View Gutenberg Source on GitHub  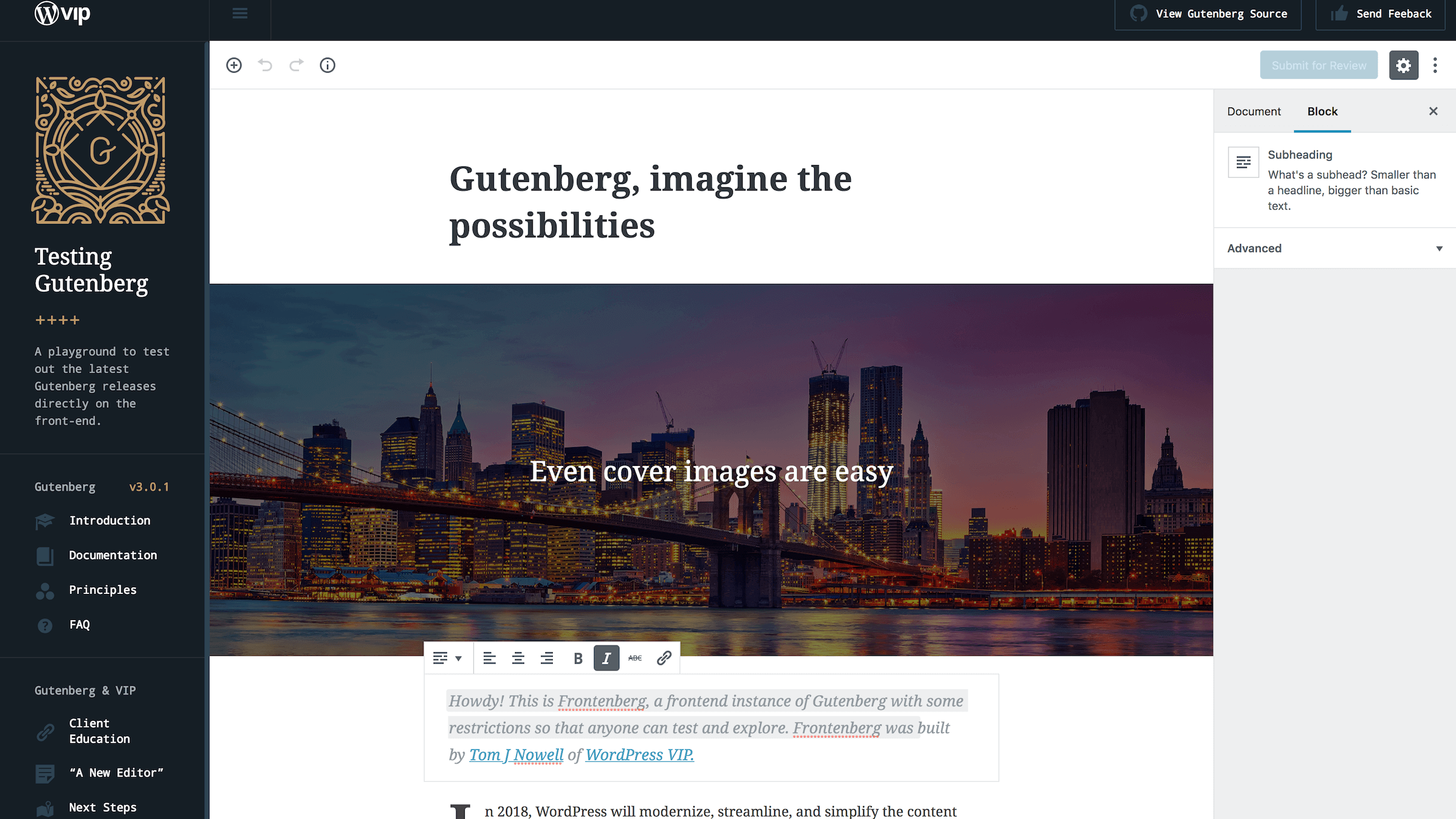click(1209, 14)
